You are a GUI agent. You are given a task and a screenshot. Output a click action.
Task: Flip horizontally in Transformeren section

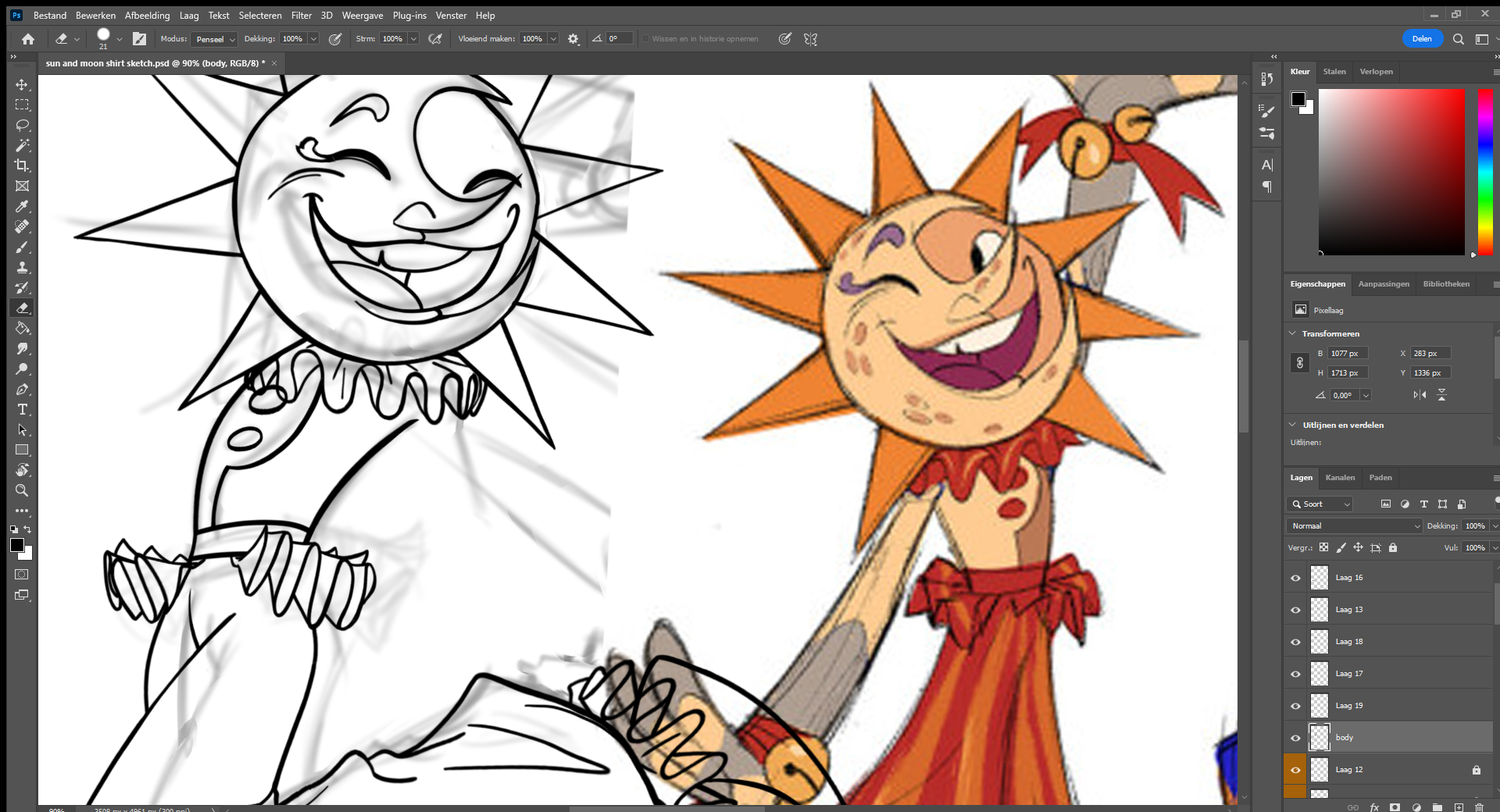(1420, 395)
